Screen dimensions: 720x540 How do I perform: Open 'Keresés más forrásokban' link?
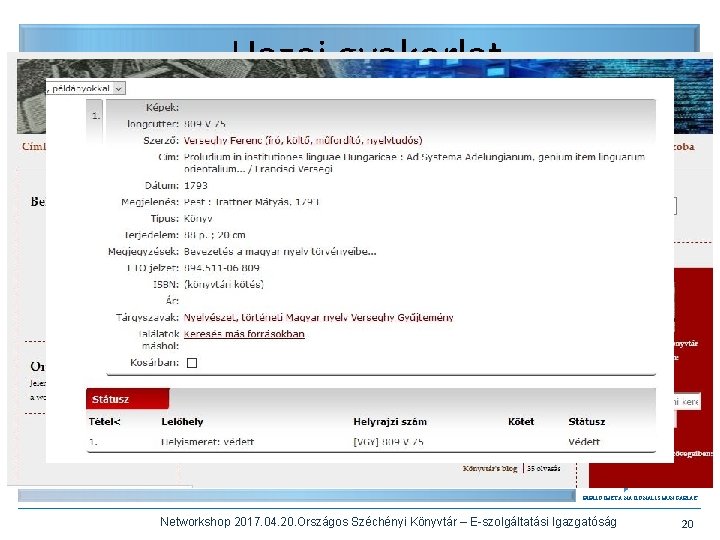click(x=244, y=334)
